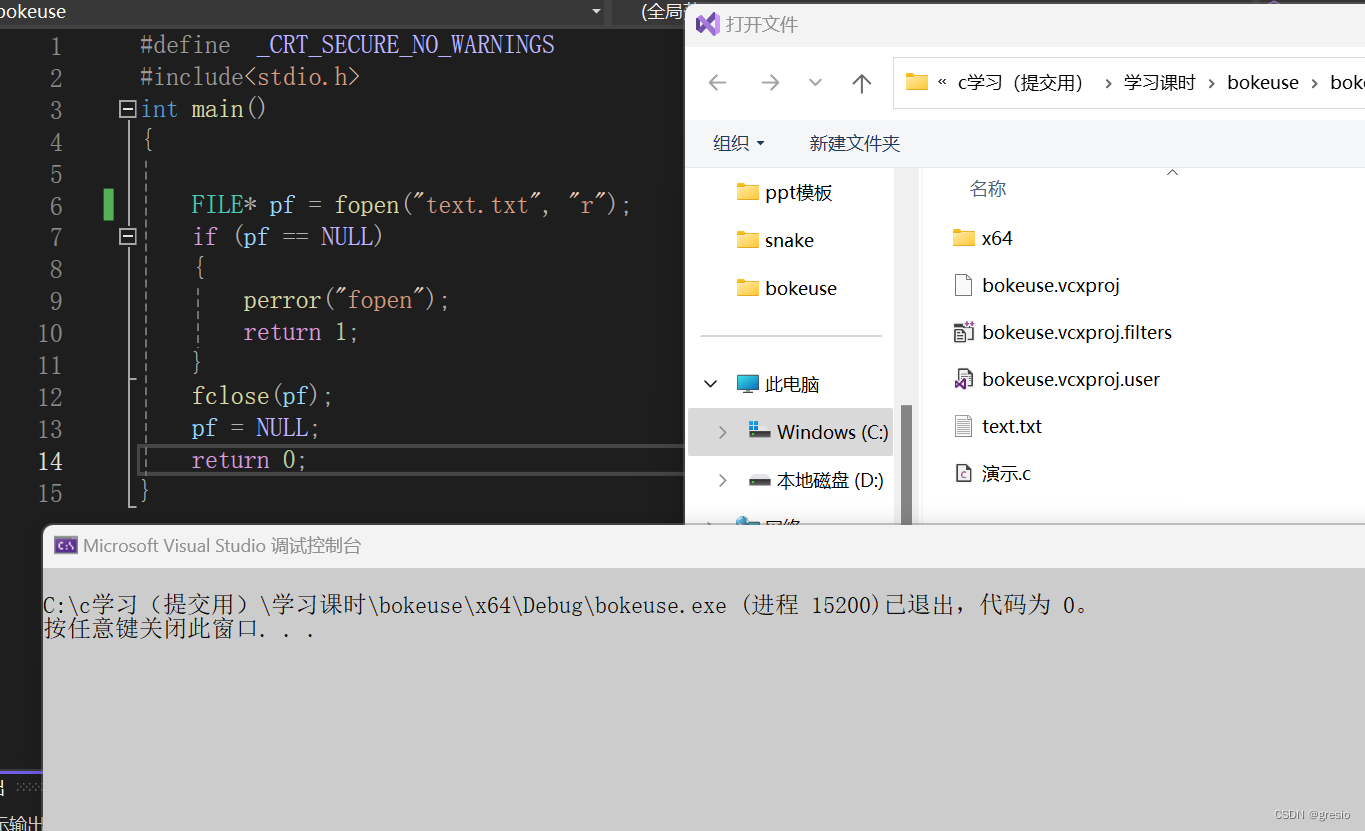Click bokeuse.vcxproj.user file icon
Image resolution: width=1365 pixels, height=831 pixels.
963,380
